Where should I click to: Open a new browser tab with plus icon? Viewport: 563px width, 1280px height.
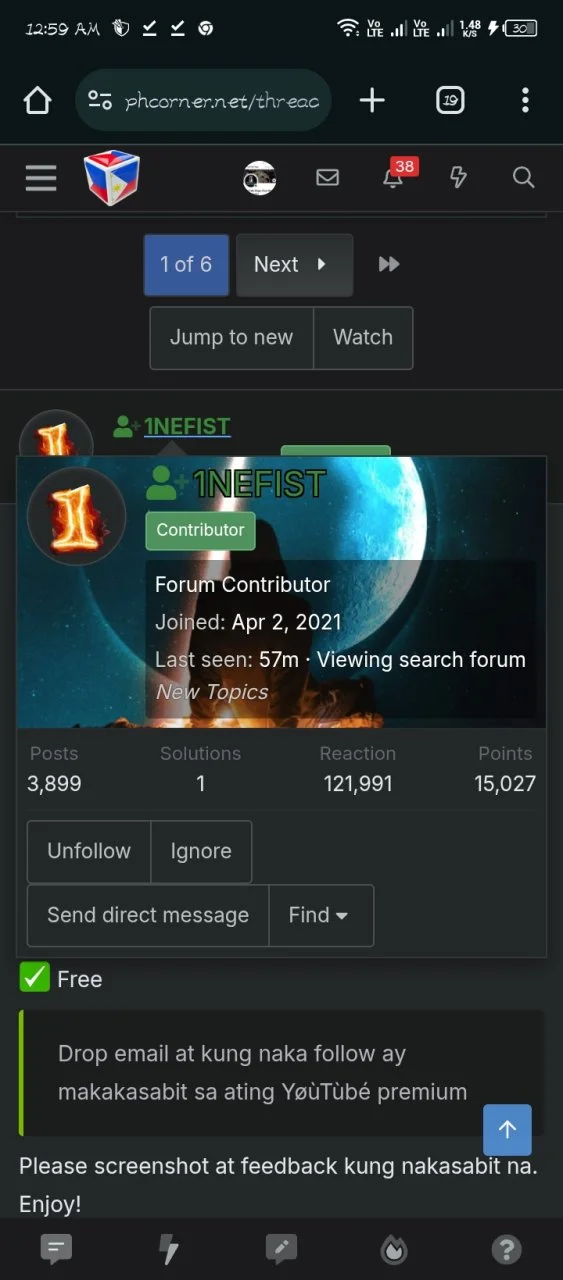[x=372, y=100]
